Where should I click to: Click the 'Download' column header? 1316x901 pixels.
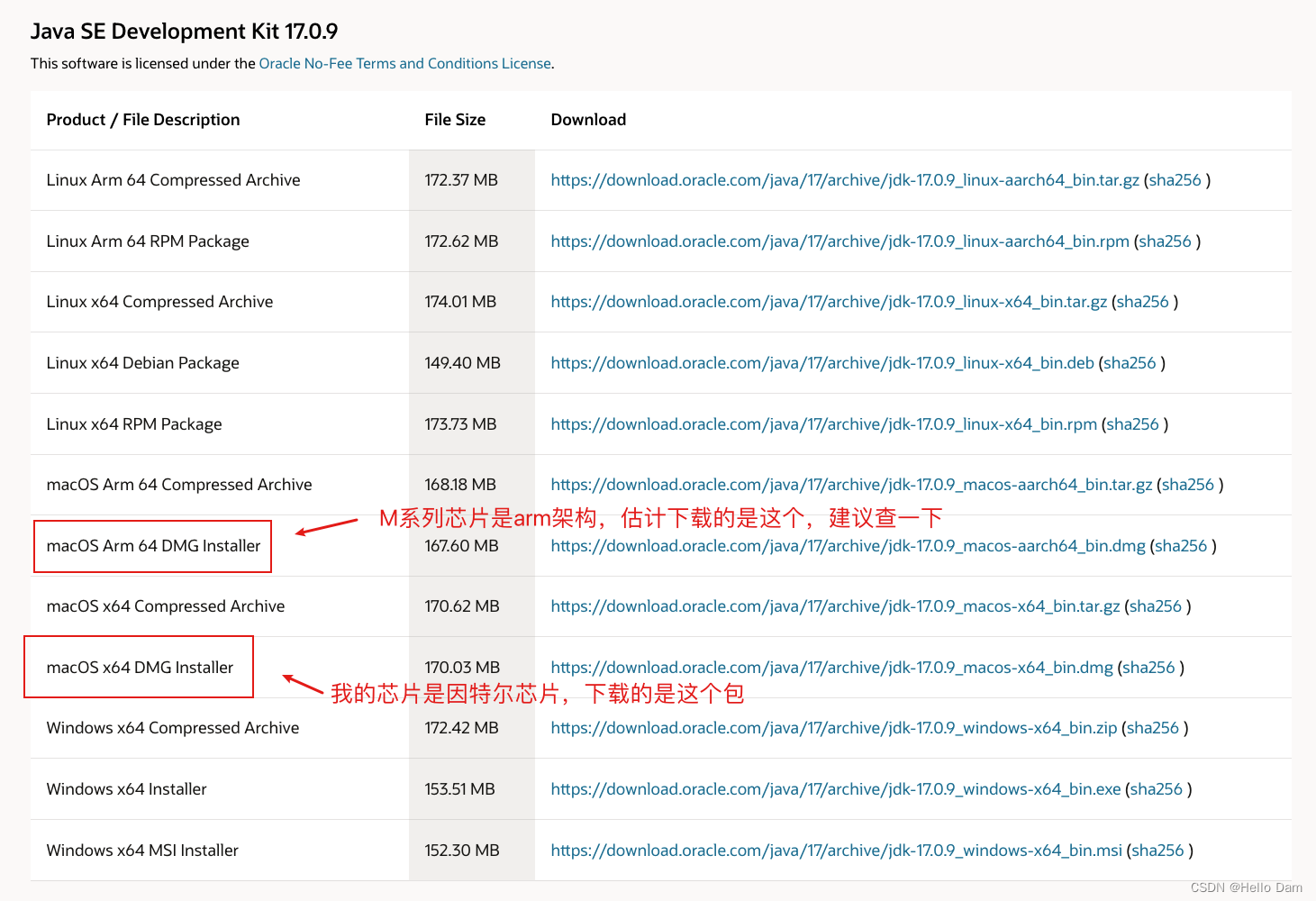click(588, 120)
